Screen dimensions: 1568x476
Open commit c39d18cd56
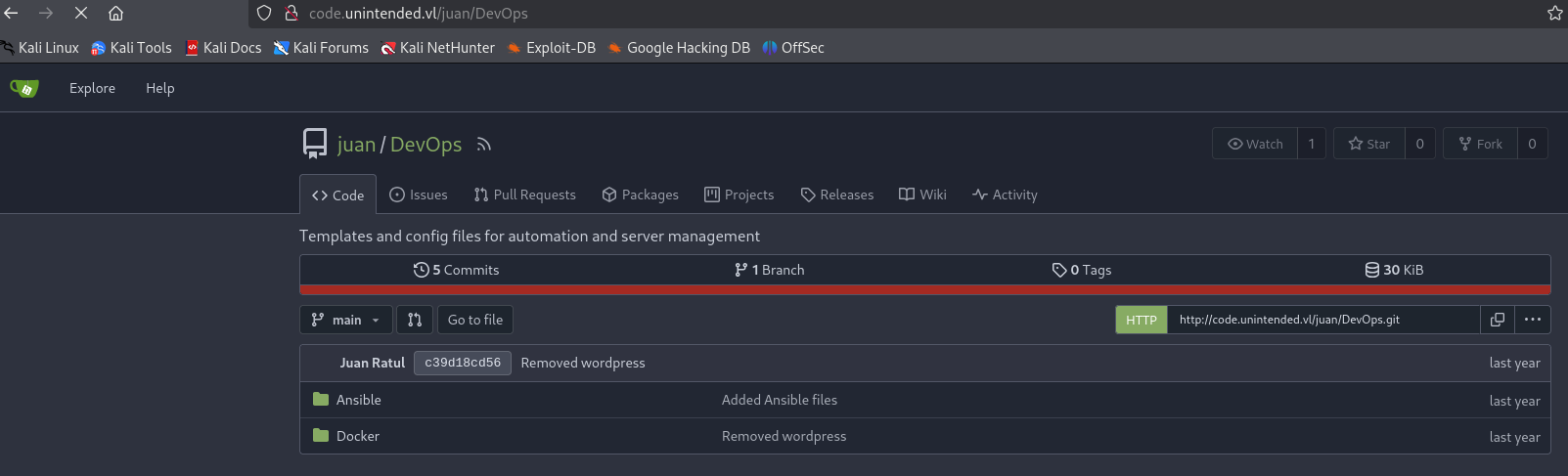coord(463,363)
